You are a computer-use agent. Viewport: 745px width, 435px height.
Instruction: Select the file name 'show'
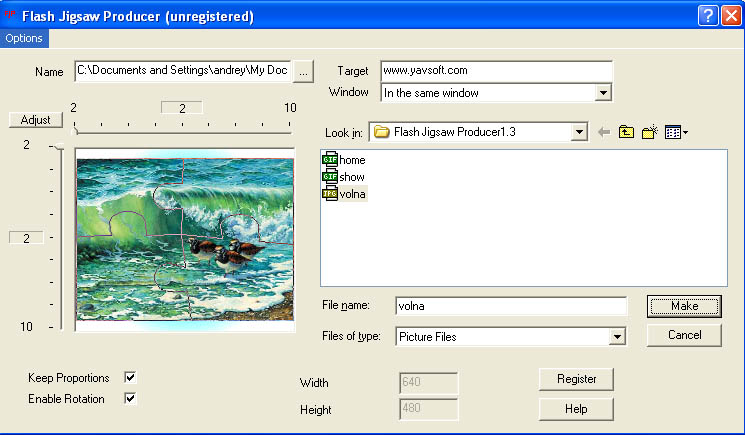pos(352,177)
